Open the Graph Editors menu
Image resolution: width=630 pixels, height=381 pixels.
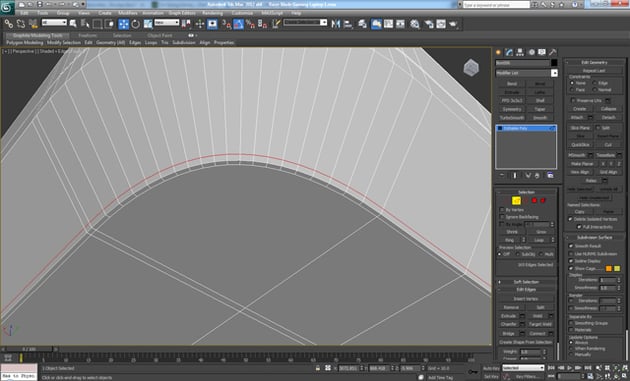click(182, 13)
